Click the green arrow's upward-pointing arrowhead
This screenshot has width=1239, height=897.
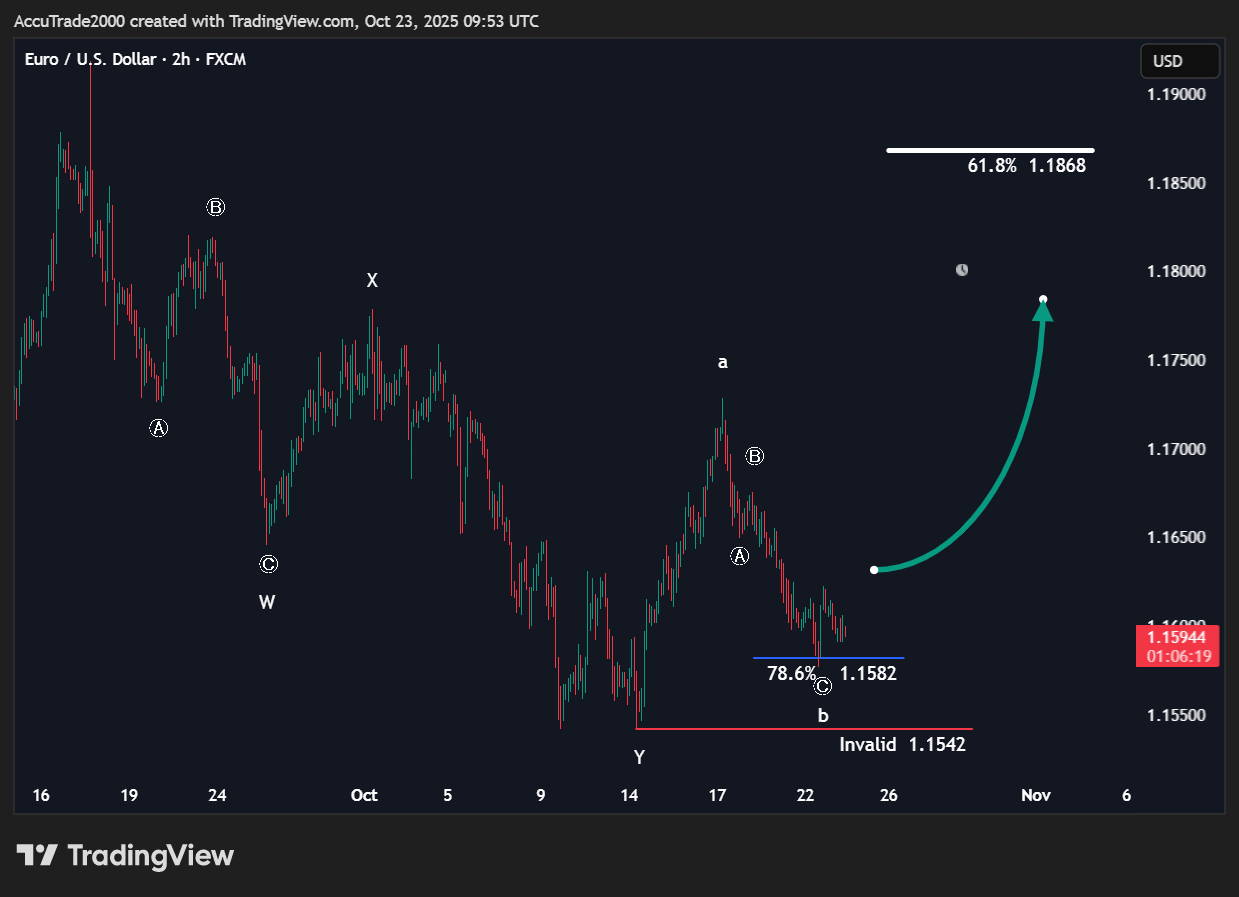1043,310
